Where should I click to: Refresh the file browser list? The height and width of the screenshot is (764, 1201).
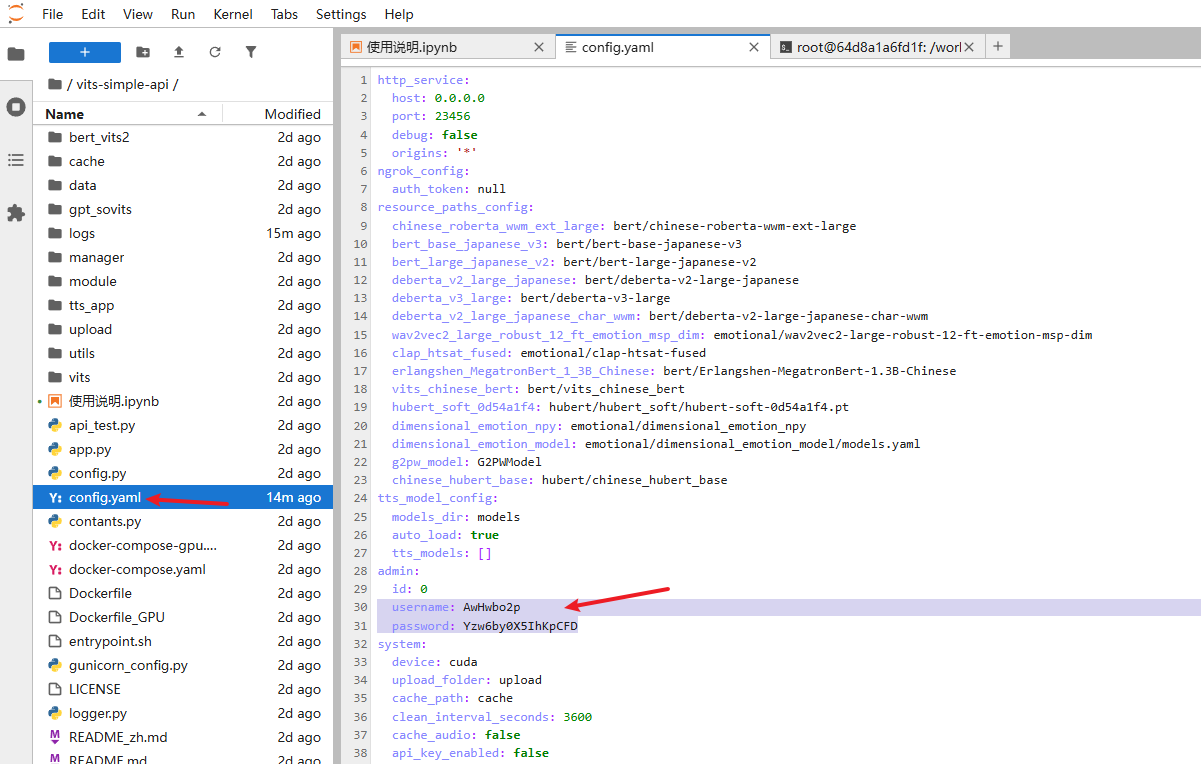click(215, 52)
